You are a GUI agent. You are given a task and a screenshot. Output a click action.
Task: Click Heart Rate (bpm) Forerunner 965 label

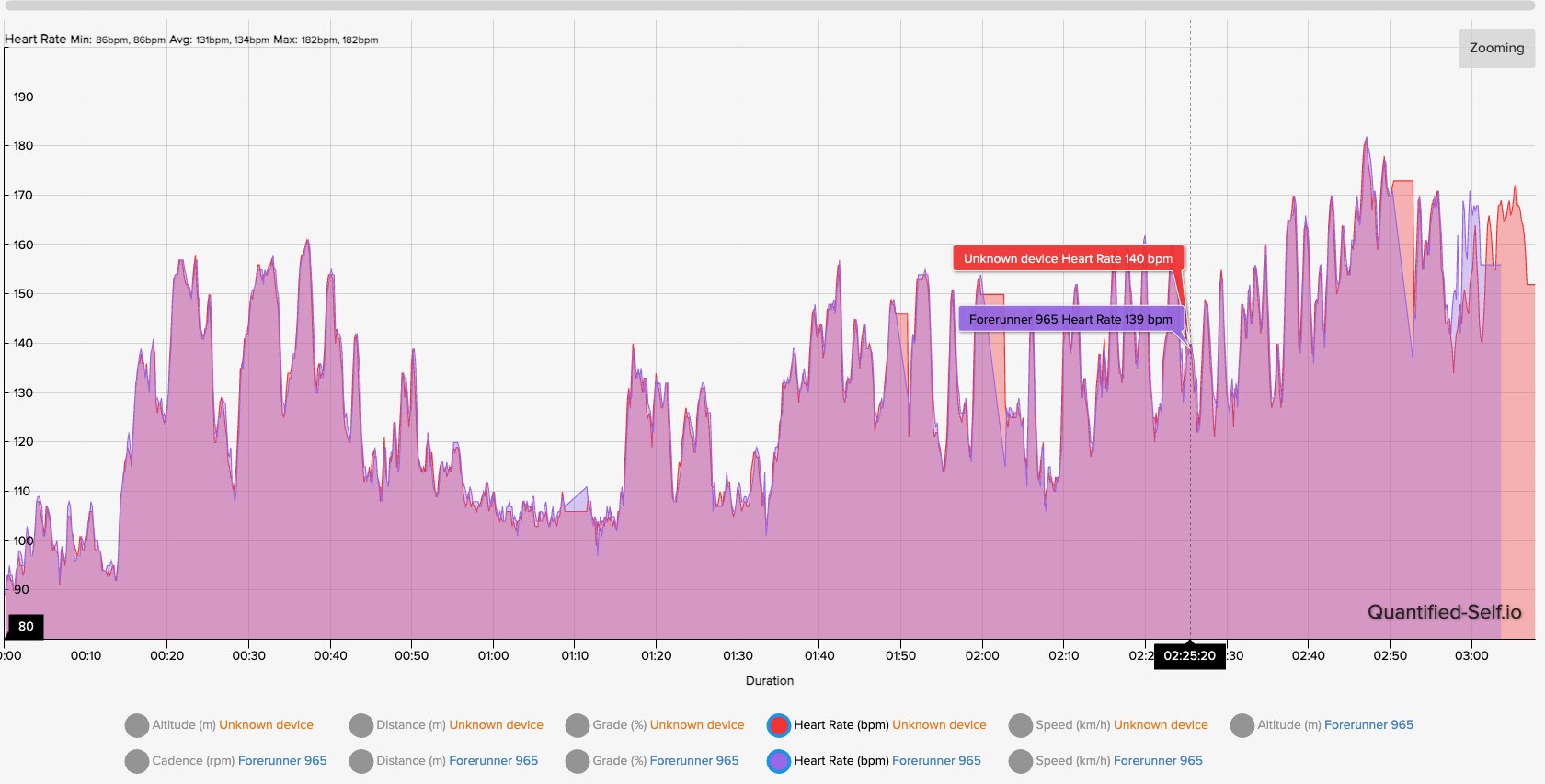(887, 760)
